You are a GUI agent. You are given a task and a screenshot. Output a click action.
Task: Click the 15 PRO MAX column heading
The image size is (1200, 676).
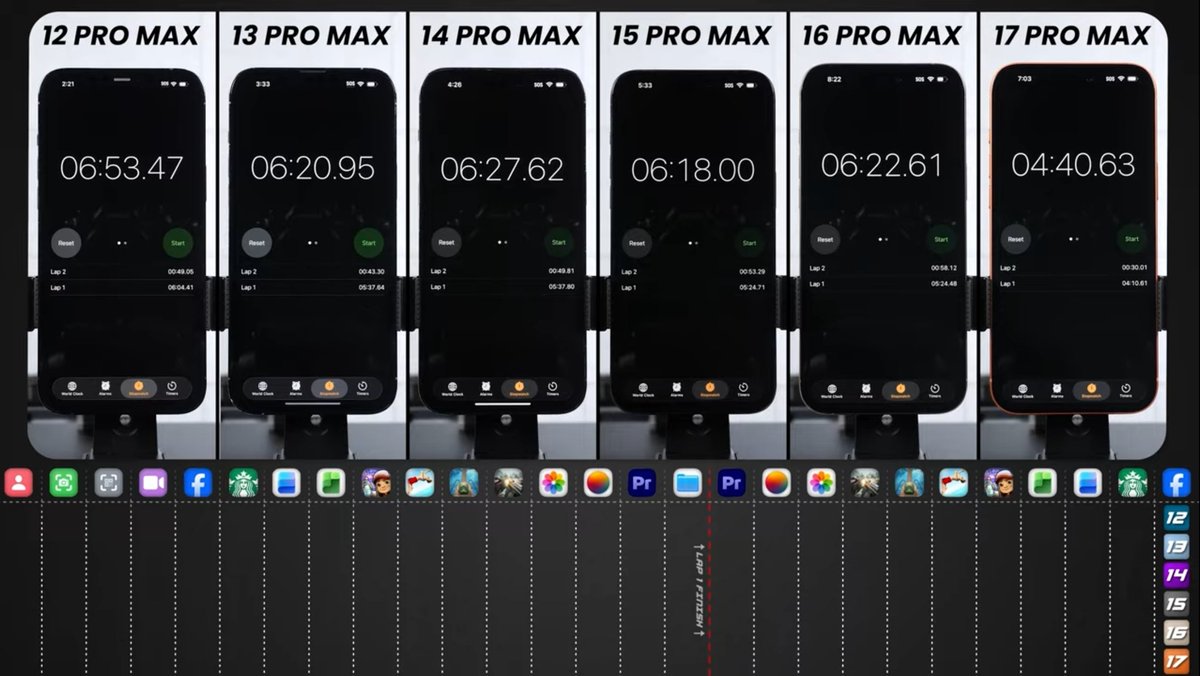pos(692,36)
